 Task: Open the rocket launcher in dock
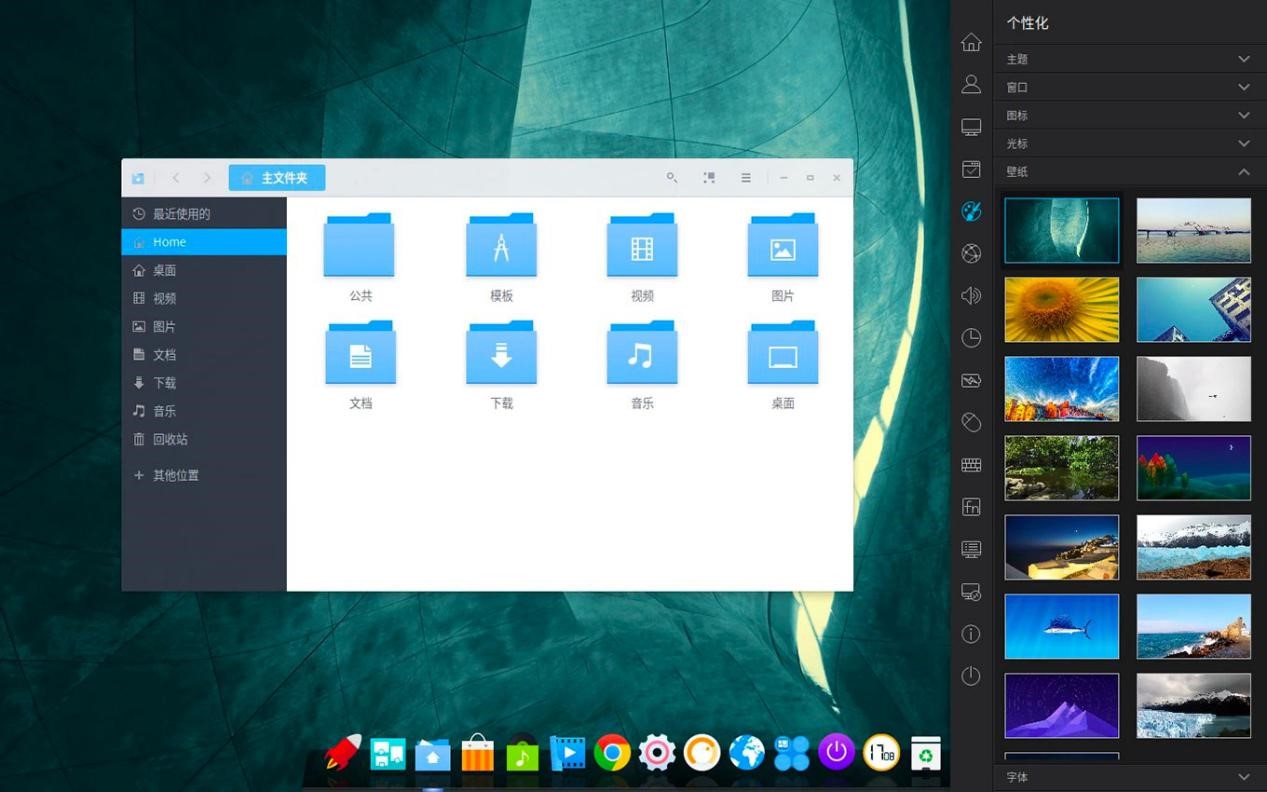click(x=343, y=753)
